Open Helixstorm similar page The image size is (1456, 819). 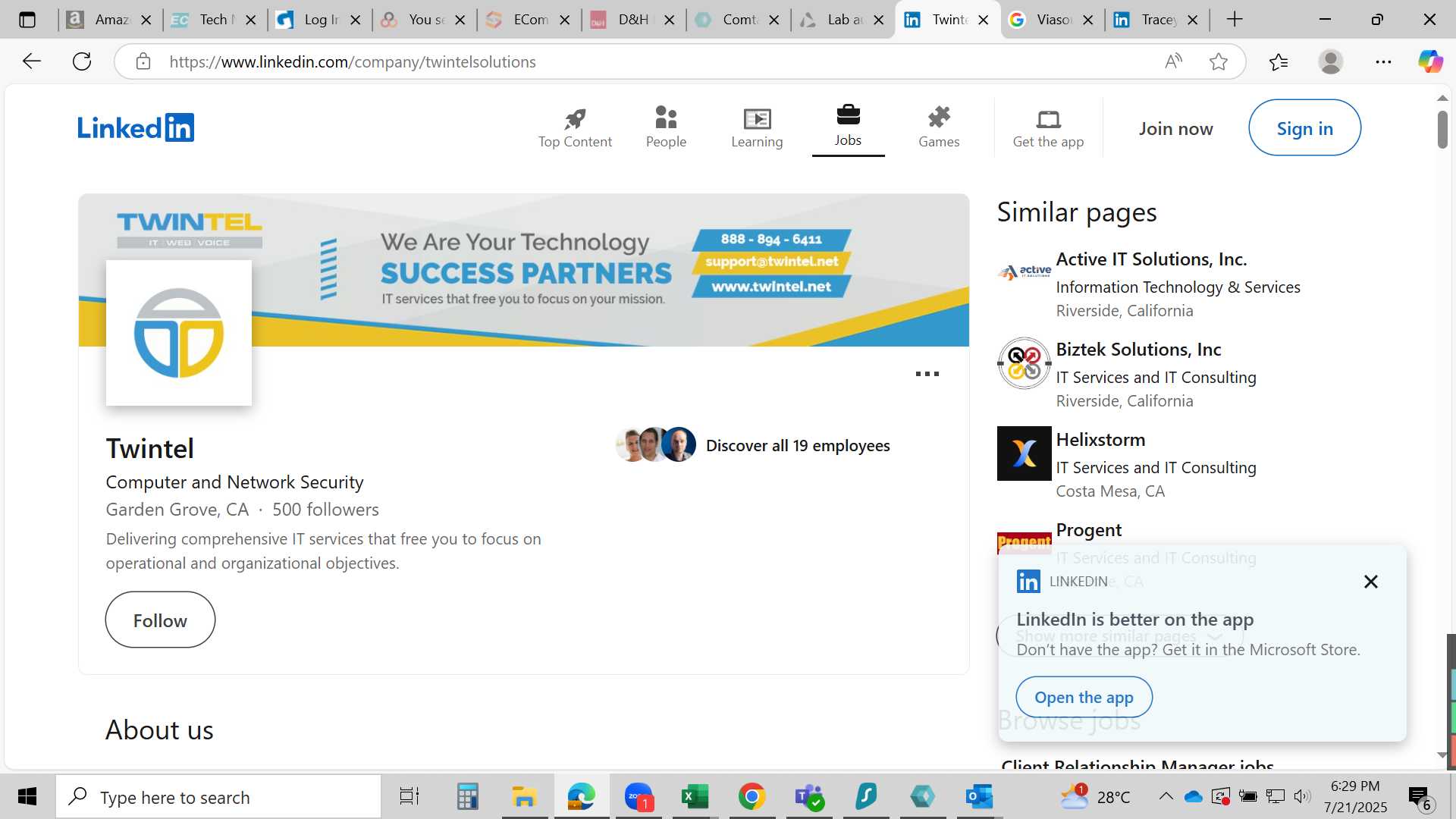[1100, 440]
